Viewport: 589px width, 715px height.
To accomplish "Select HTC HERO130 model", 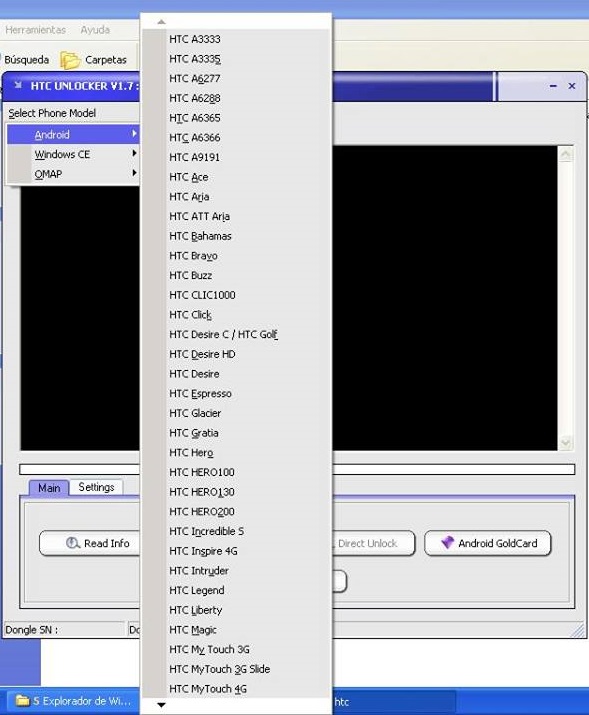I will [x=236, y=492].
